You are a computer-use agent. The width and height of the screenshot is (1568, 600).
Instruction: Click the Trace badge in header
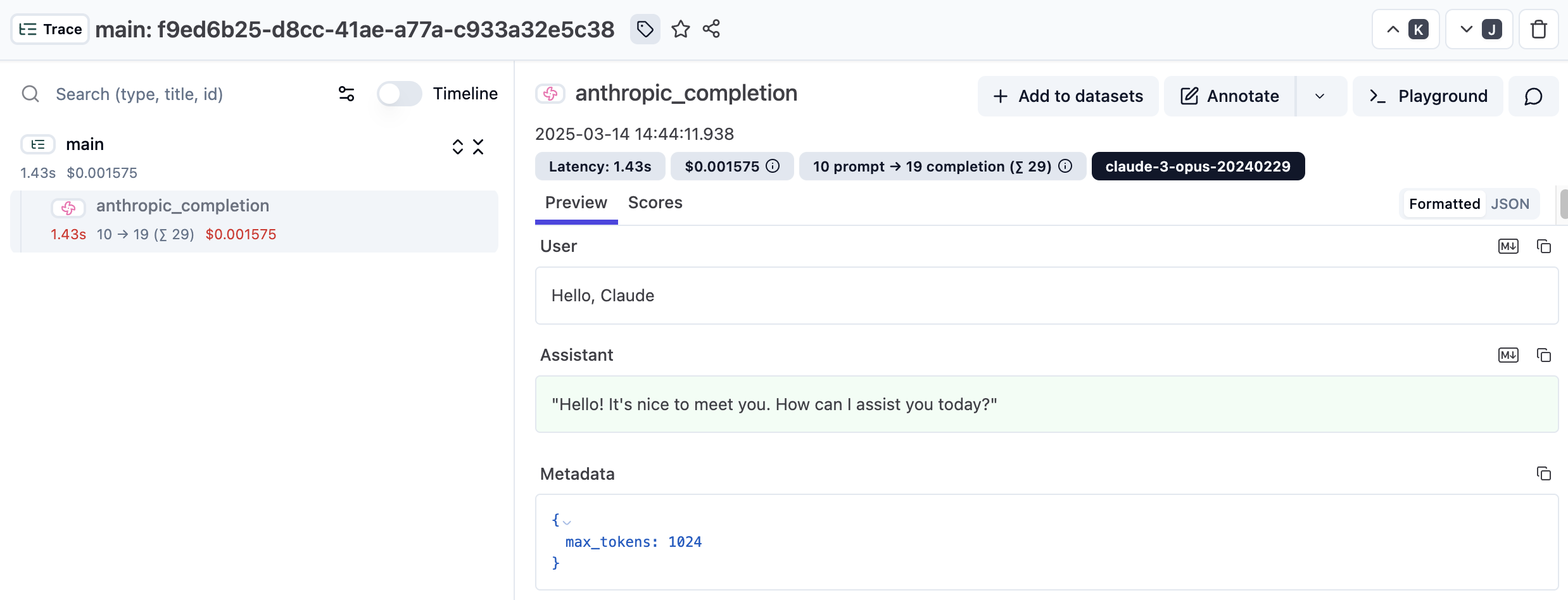[x=50, y=29]
